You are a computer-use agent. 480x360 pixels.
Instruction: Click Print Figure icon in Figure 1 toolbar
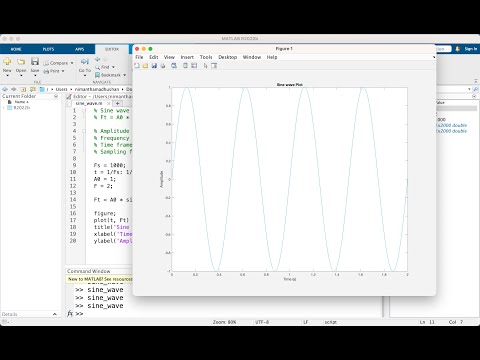click(x=163, y=66)
